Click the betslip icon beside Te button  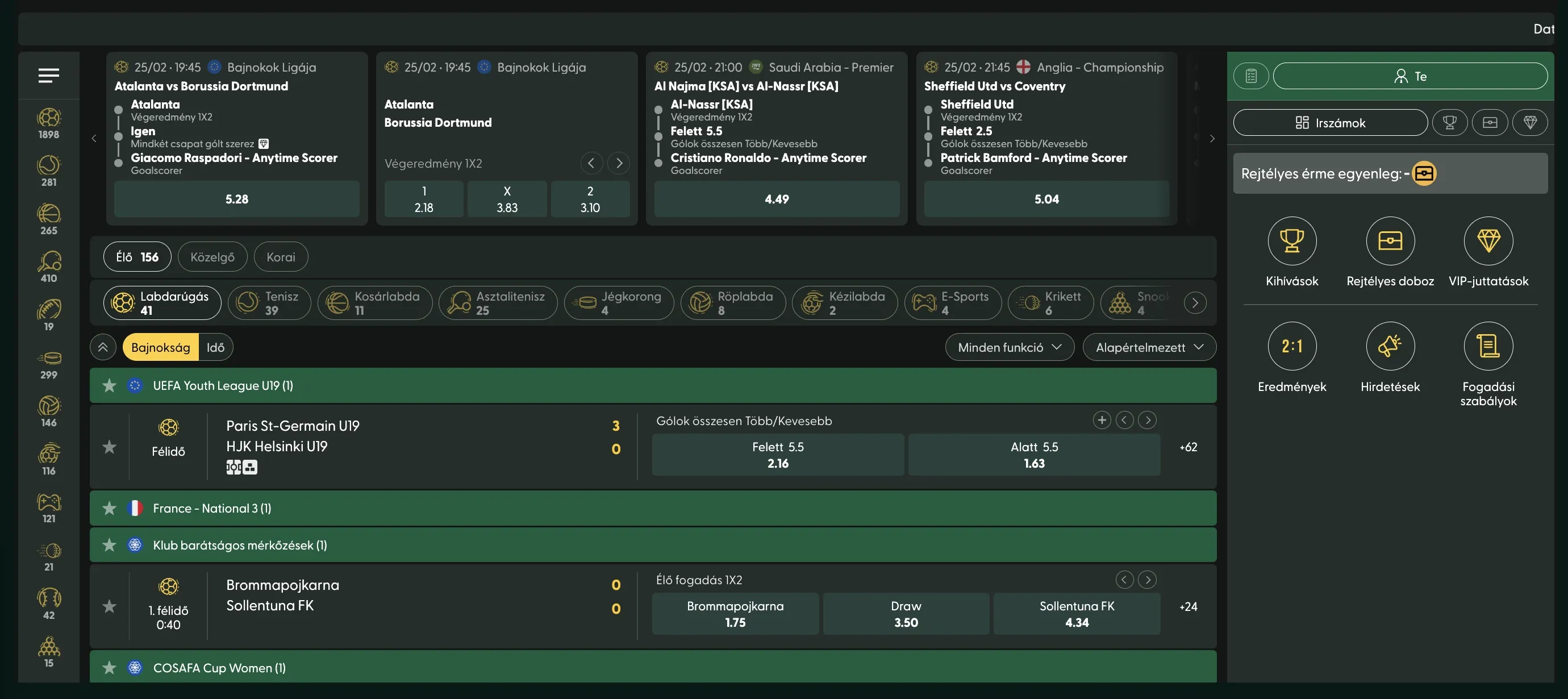point(1251,76)
